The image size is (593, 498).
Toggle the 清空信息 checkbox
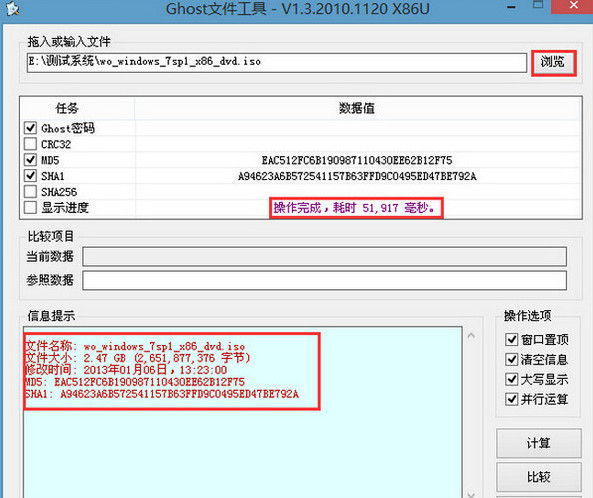click(511, 359)
